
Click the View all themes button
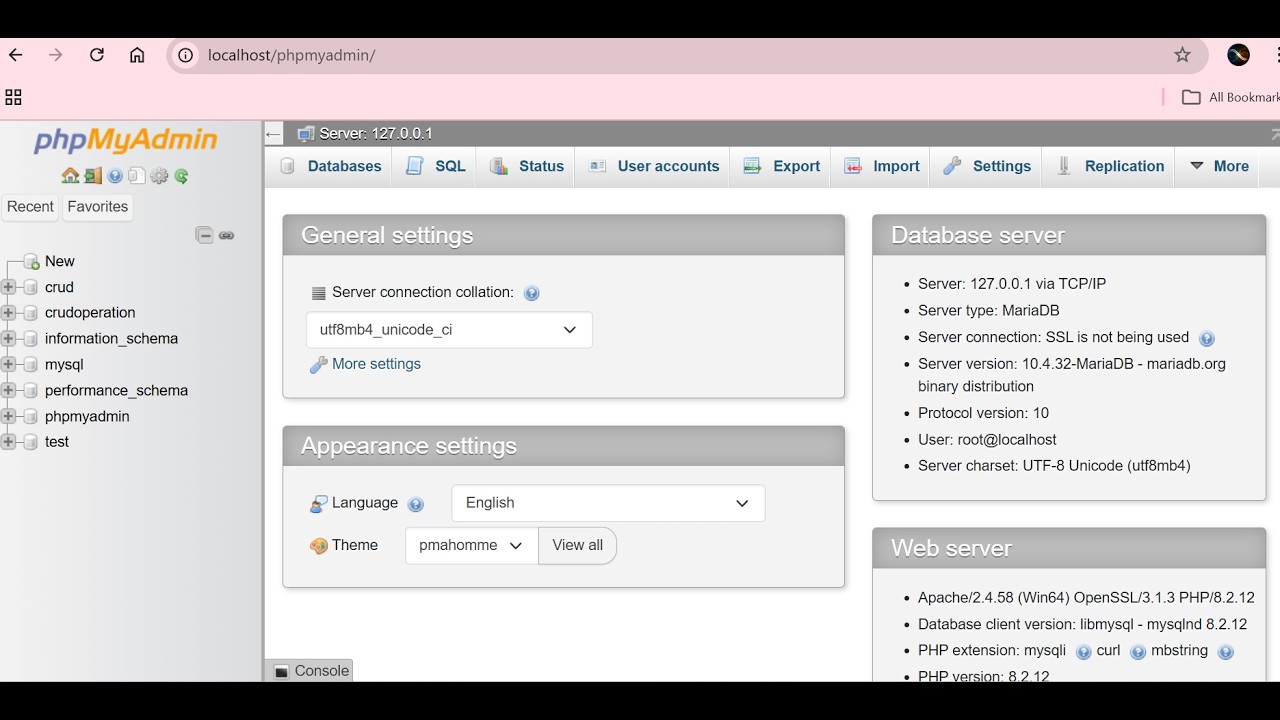click(577, 545)
